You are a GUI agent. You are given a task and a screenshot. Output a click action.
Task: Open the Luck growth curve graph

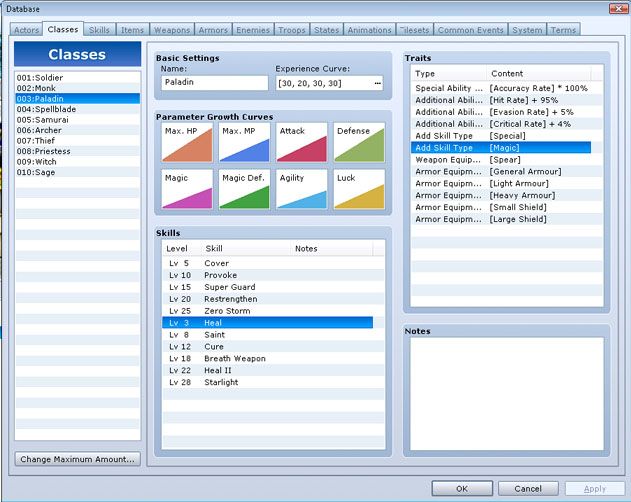(x=359, y=188)
